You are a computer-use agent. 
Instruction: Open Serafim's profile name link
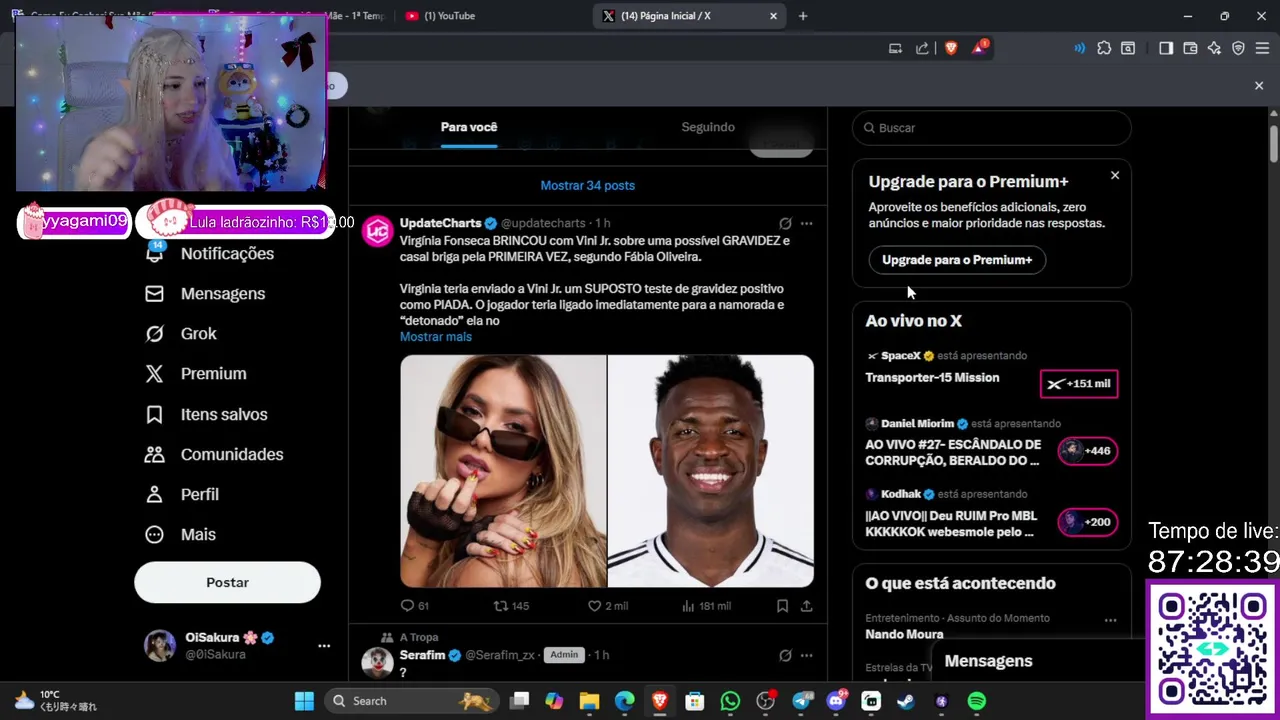(422, 655)
